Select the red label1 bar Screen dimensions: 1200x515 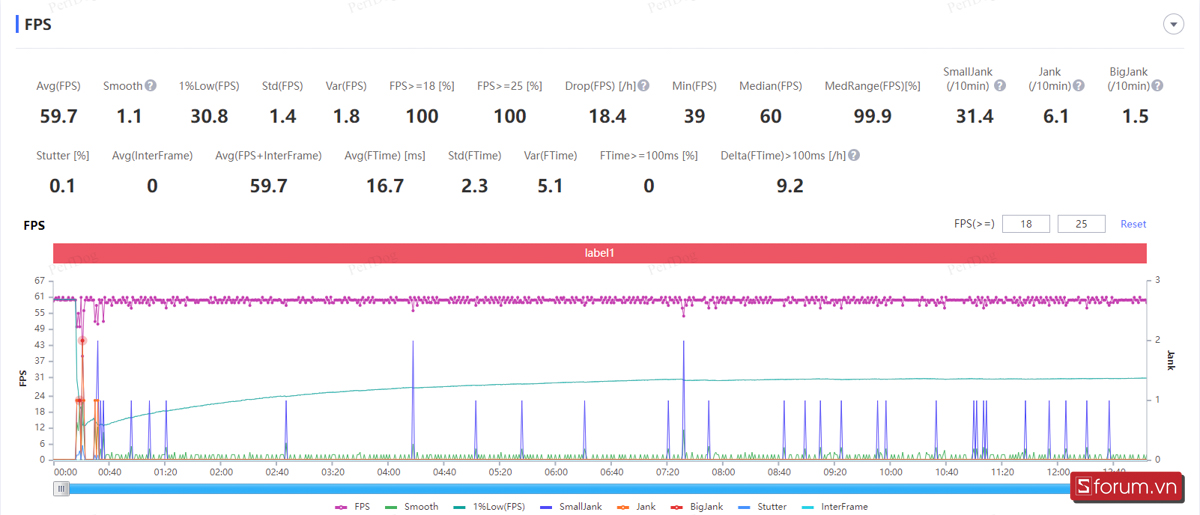[x=599, y=253]
